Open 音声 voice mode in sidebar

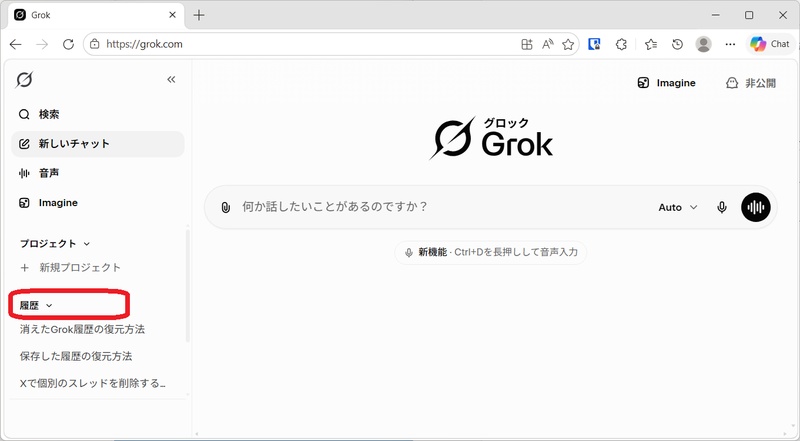[97, 174]
